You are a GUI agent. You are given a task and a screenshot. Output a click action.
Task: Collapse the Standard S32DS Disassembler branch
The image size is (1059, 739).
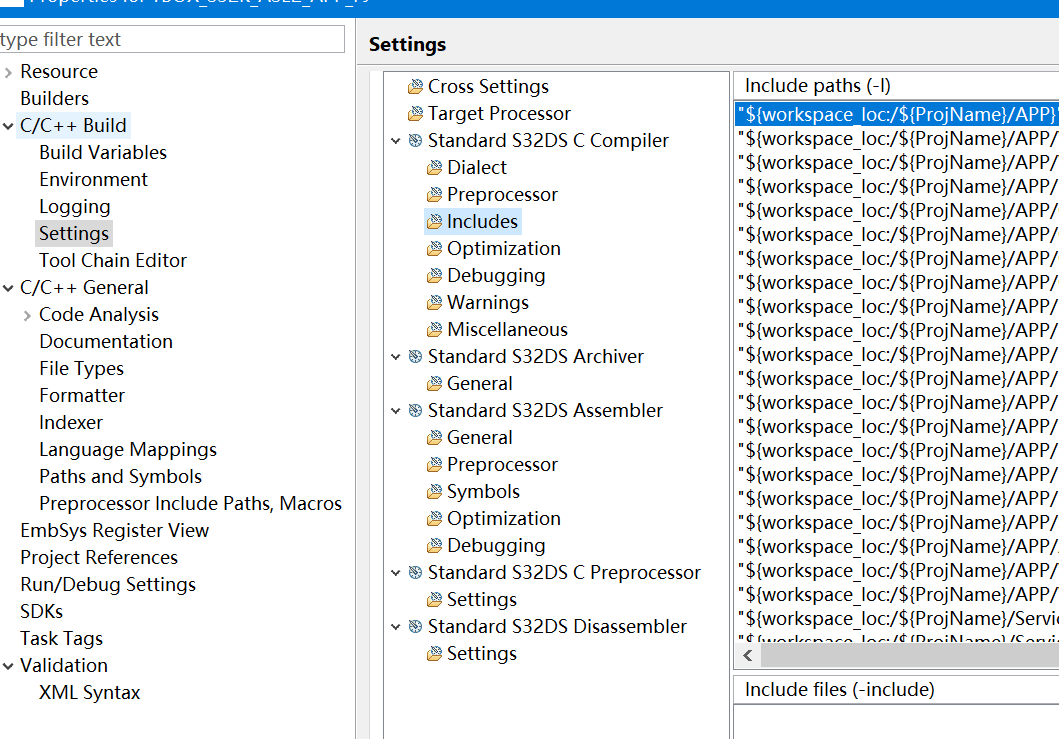[x=396, y=627]
